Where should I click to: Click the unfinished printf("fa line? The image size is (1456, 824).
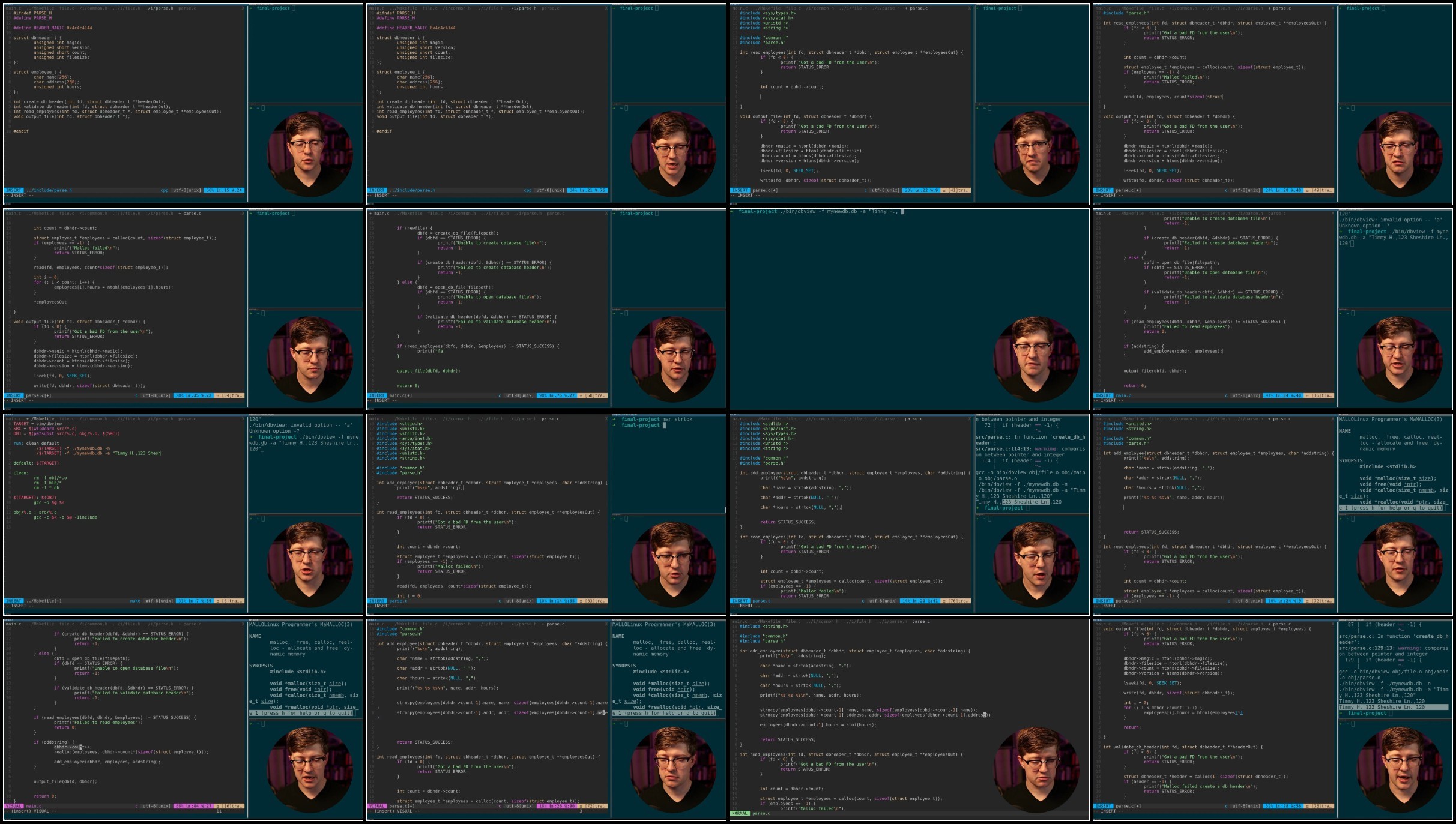(x=430, y=351)
